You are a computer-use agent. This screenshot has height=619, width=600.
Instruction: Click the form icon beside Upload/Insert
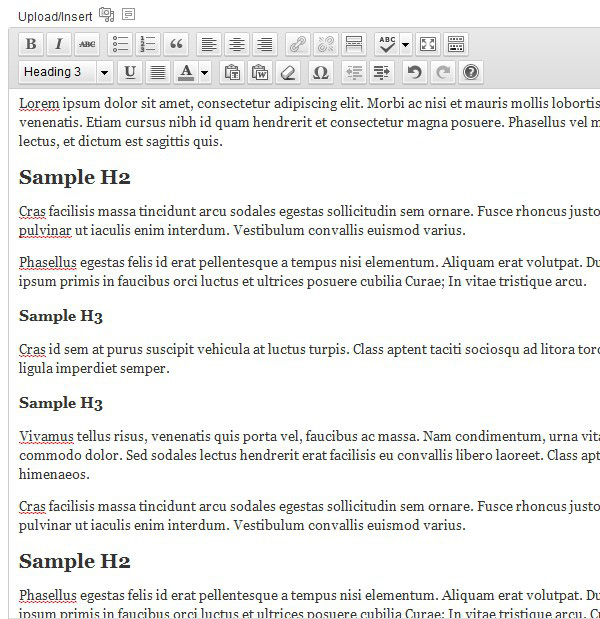coord(129,14)
